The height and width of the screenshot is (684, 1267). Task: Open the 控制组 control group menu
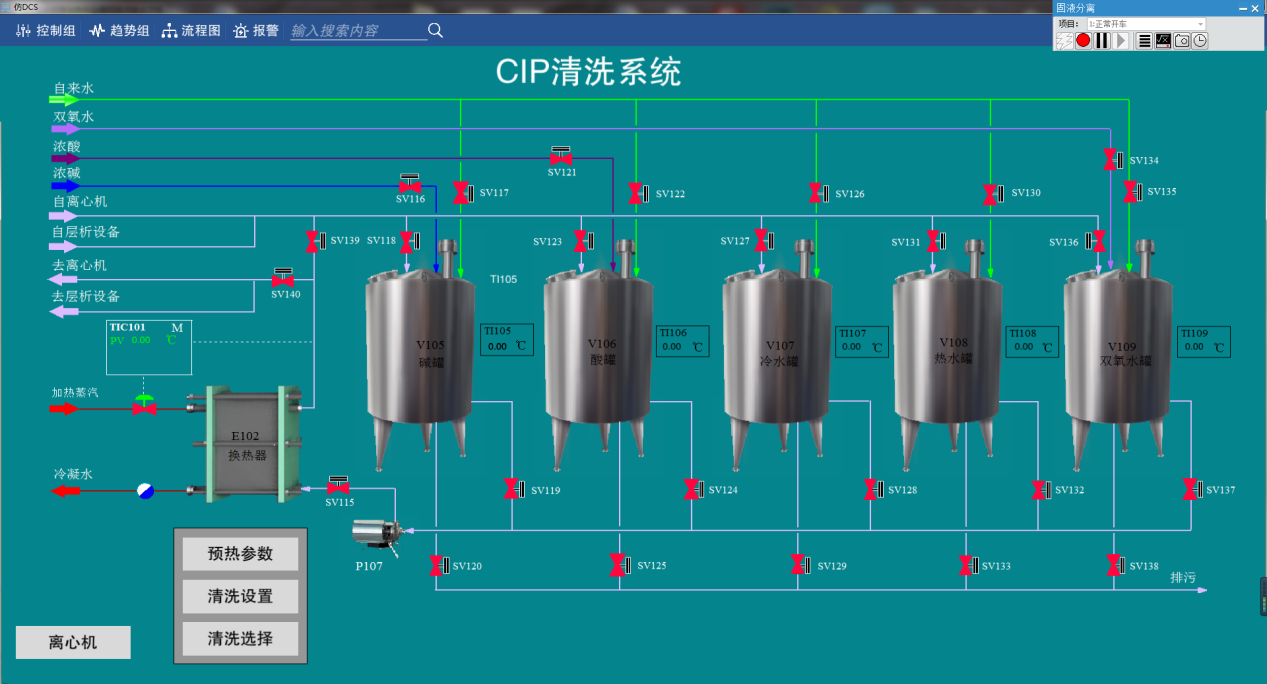[46, 31]
